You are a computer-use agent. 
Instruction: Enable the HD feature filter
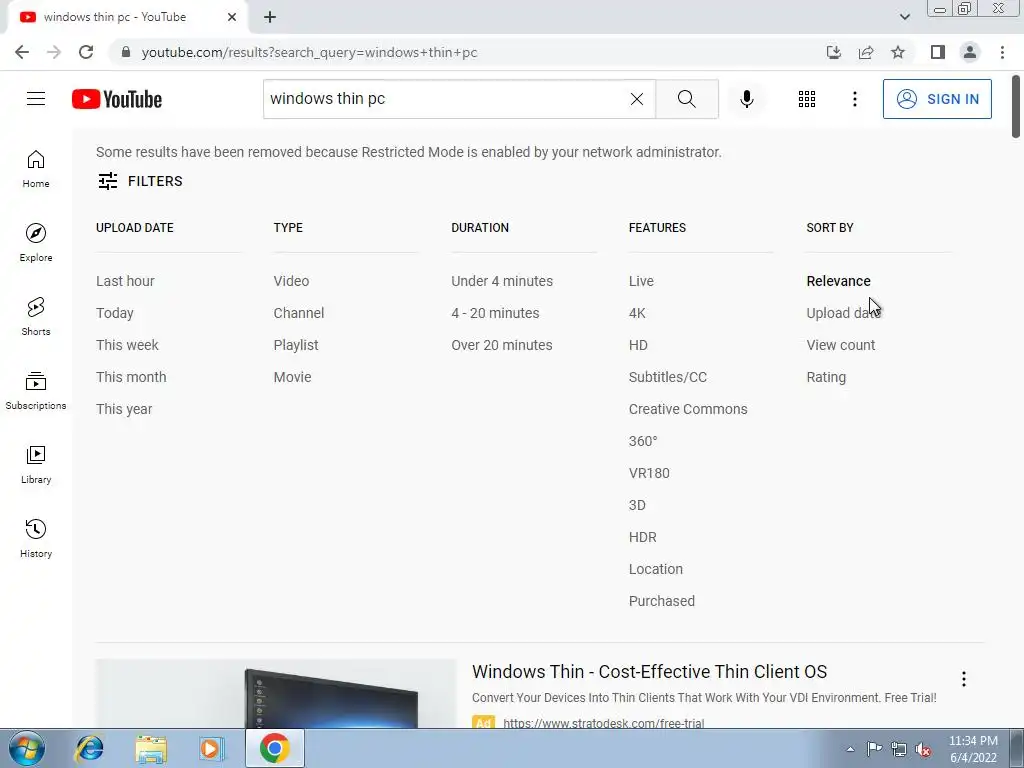(x=638, y=345)
